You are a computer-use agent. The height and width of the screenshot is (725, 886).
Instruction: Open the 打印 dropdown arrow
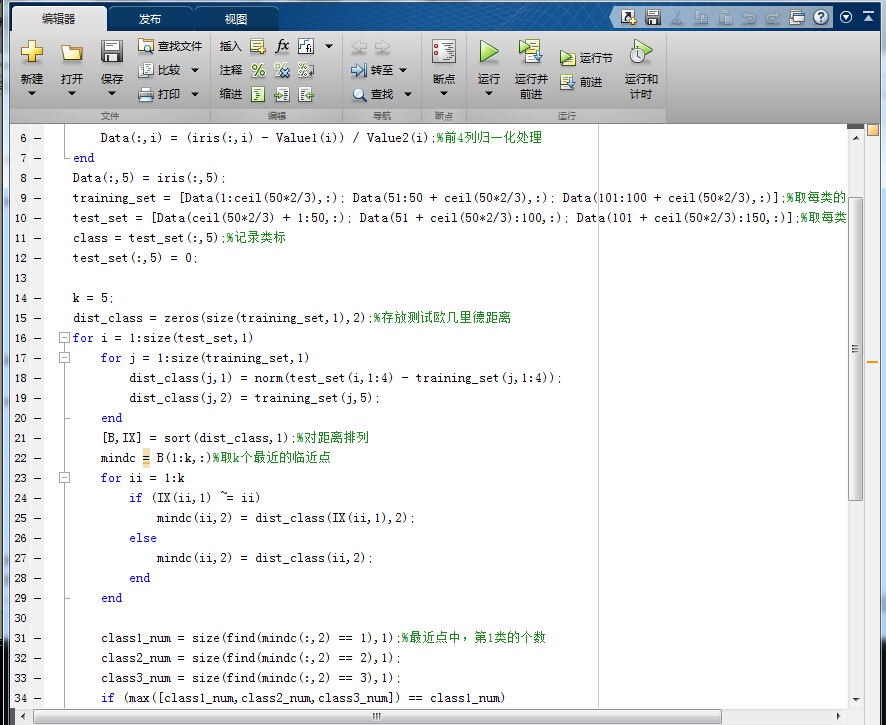(195, 94)
